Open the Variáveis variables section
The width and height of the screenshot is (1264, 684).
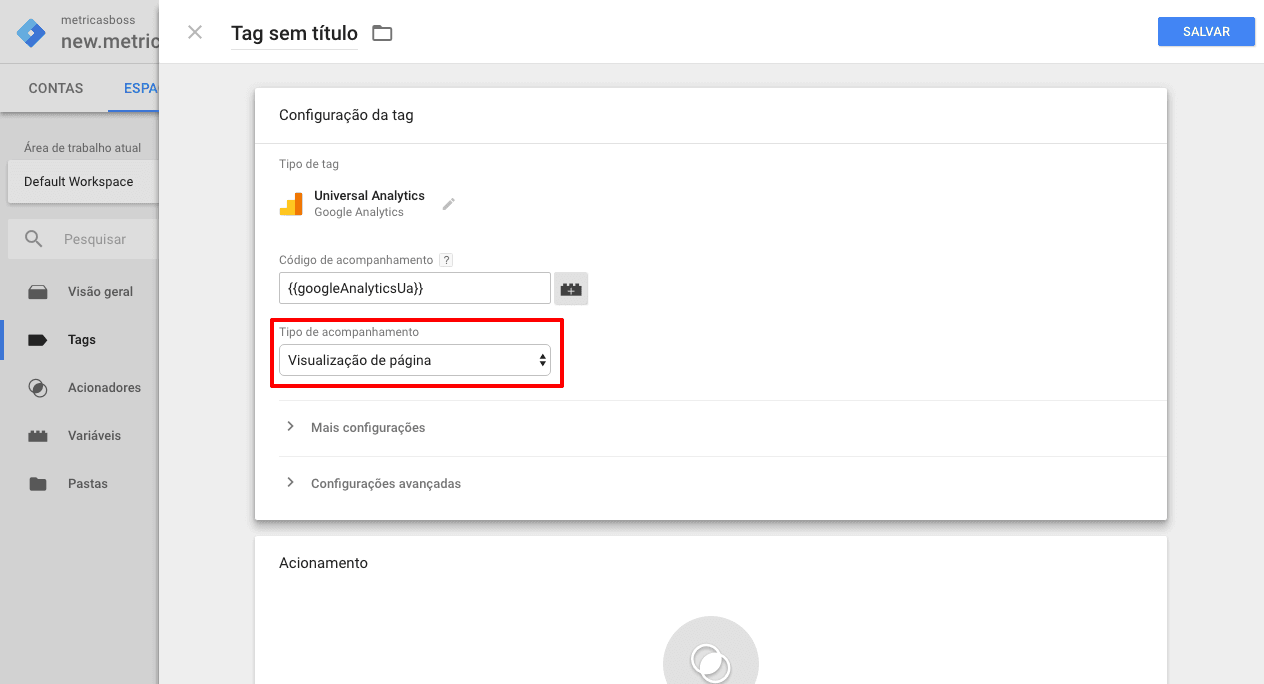[x=96, y=435]
